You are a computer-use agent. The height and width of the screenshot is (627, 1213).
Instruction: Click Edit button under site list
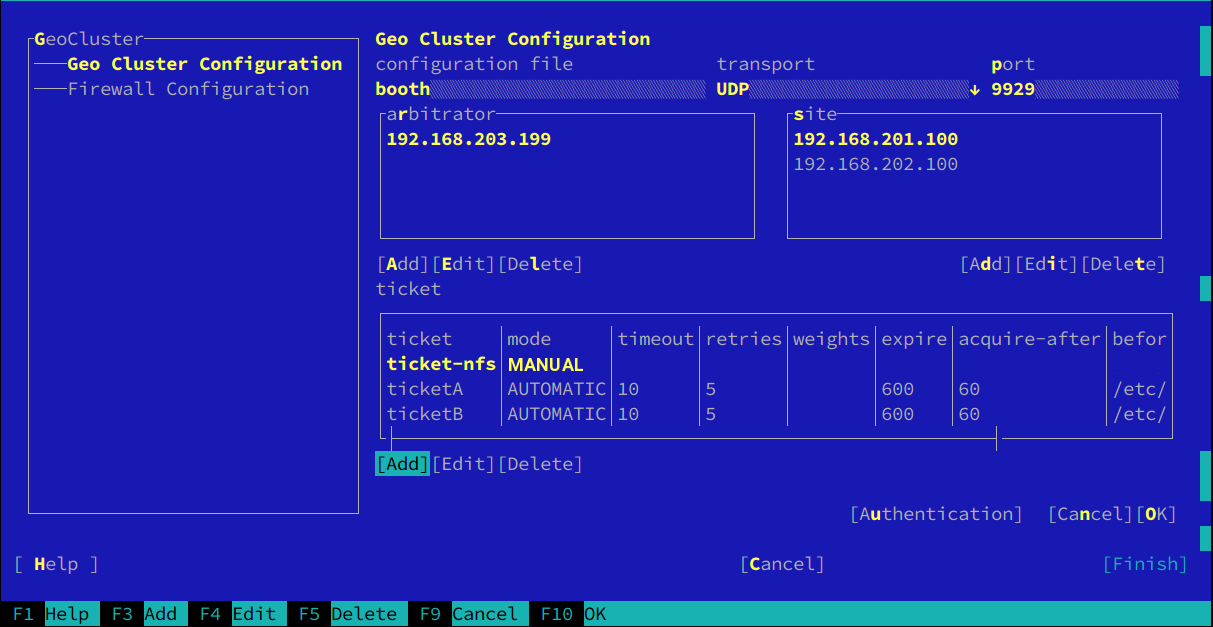[1046, 264]
